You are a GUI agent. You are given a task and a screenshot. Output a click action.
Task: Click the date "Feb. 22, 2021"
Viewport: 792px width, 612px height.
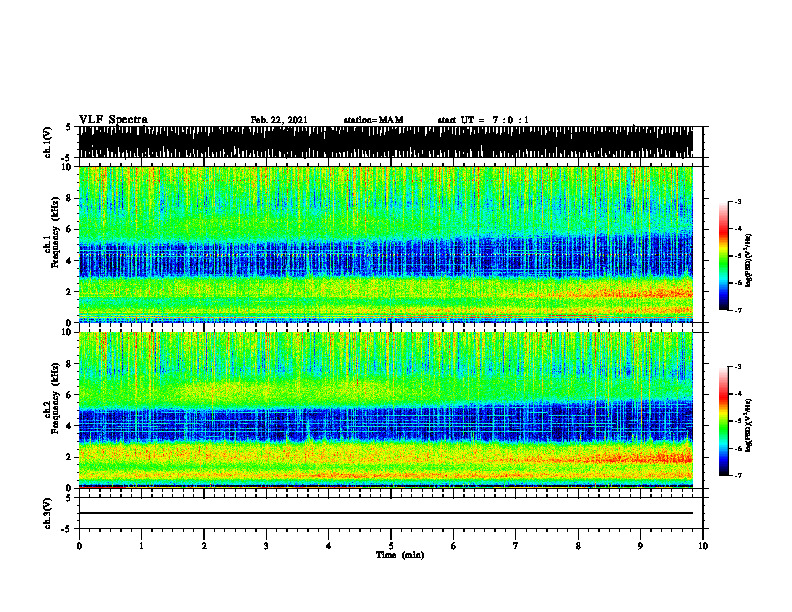(x=279, y=120)
